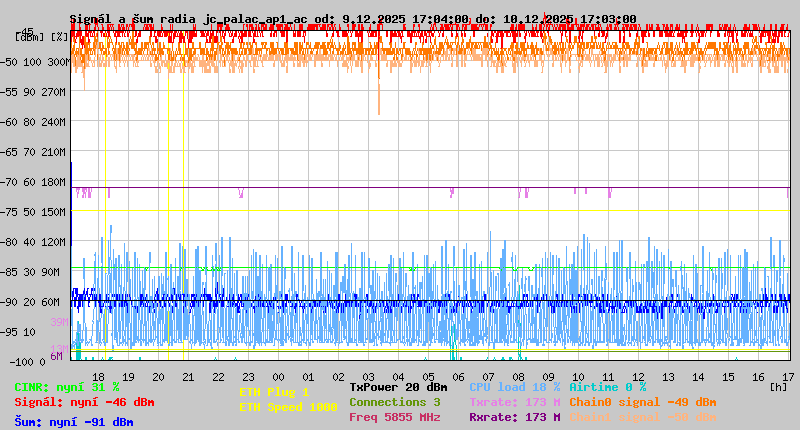Click the Chain0 signal -49 dBm label
Image resolution: width=800 pixels, height=430 pixels.
643,402
